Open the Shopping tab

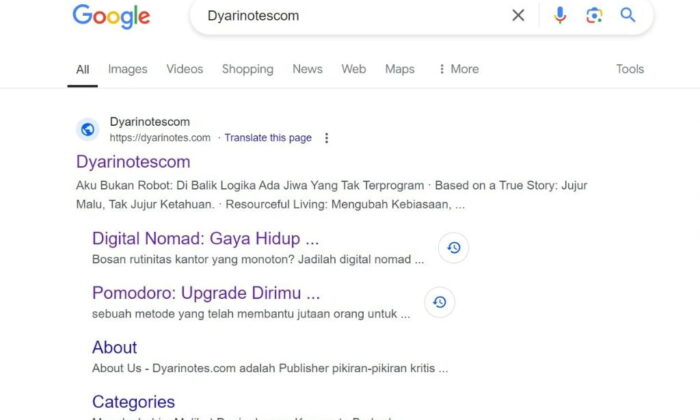[248, 69]
